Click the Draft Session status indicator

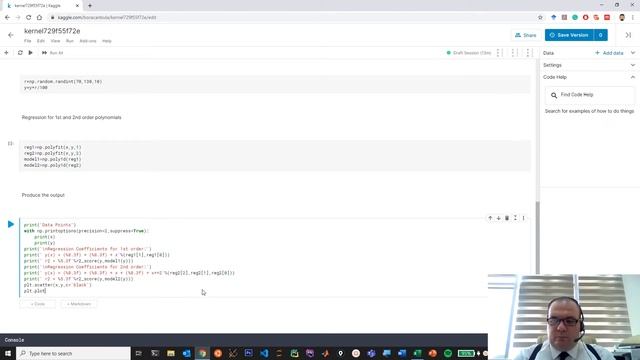pyautogui.click(x=469, y=53)
